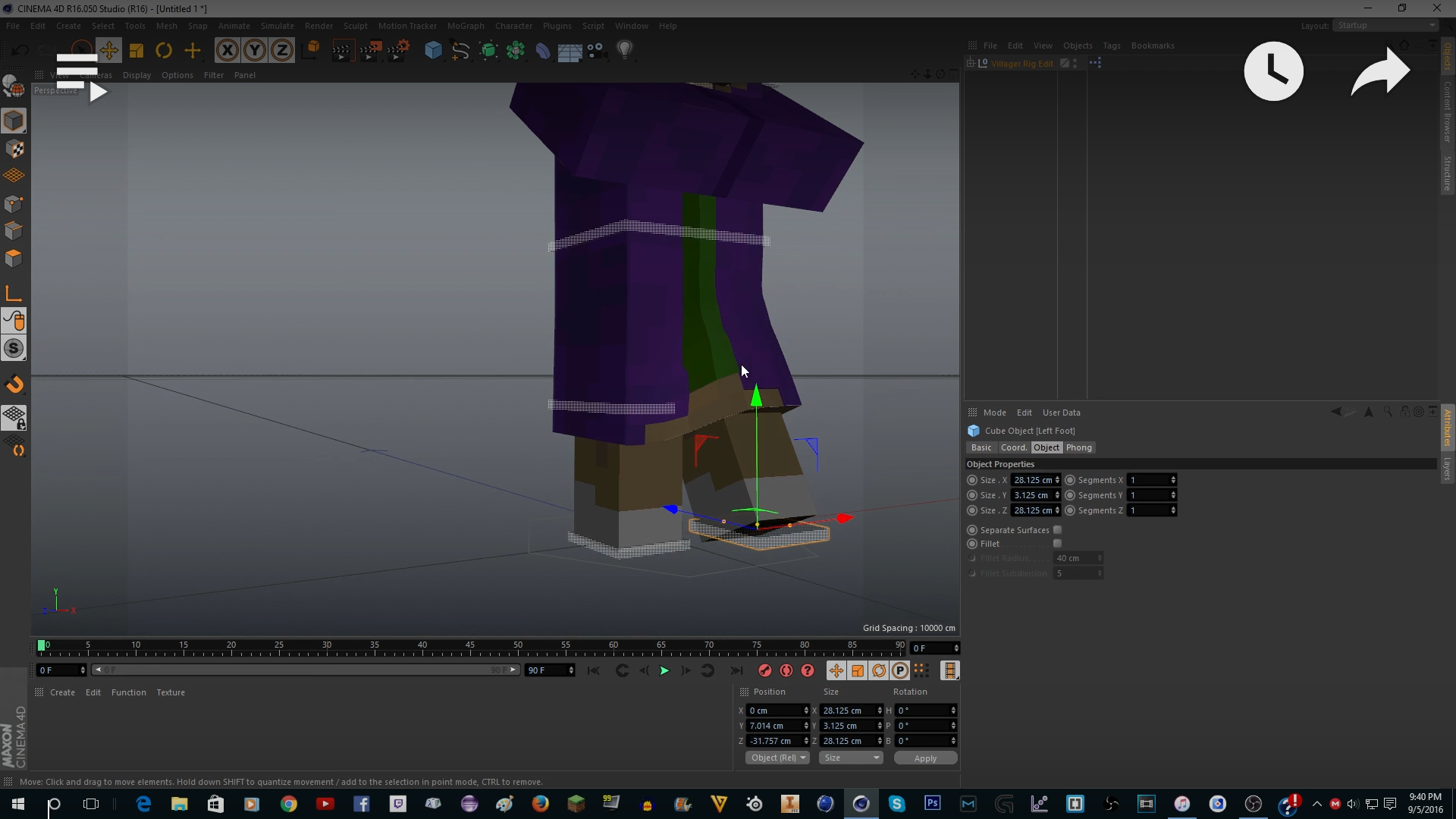Open the Object (Rel) dropdown
1456x819 pixels.
(x=777, y=758)
